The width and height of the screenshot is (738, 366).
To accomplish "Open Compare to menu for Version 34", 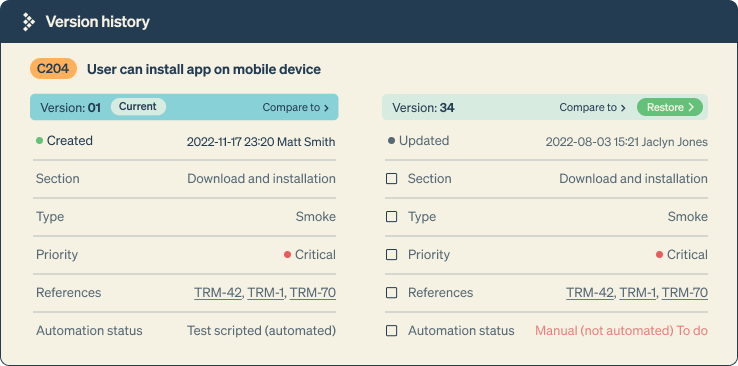I will [x=593, y=107].
